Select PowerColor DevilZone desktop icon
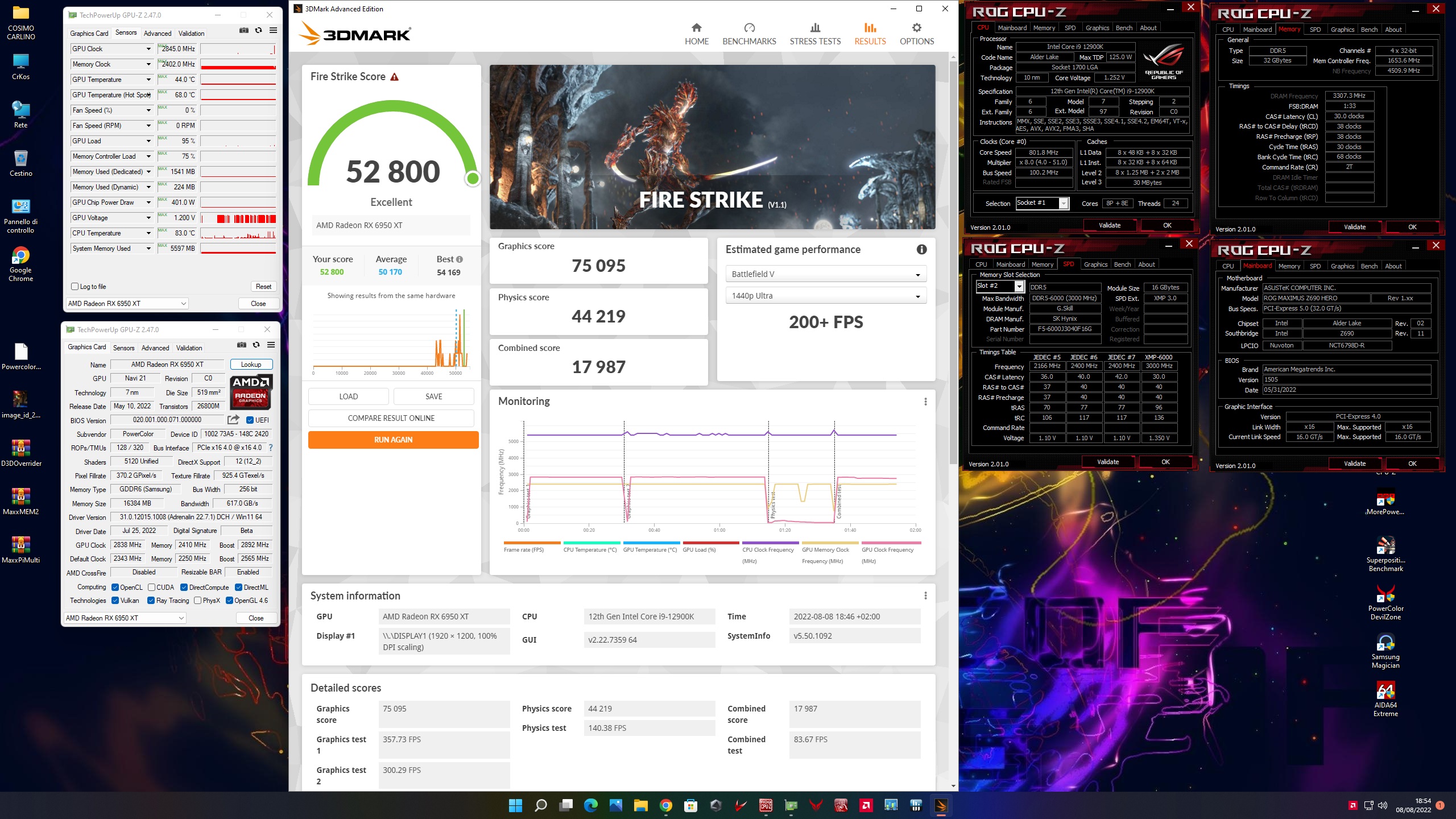The height and width of the screenshot is (819, 1456). click(x=1385, y=603)
